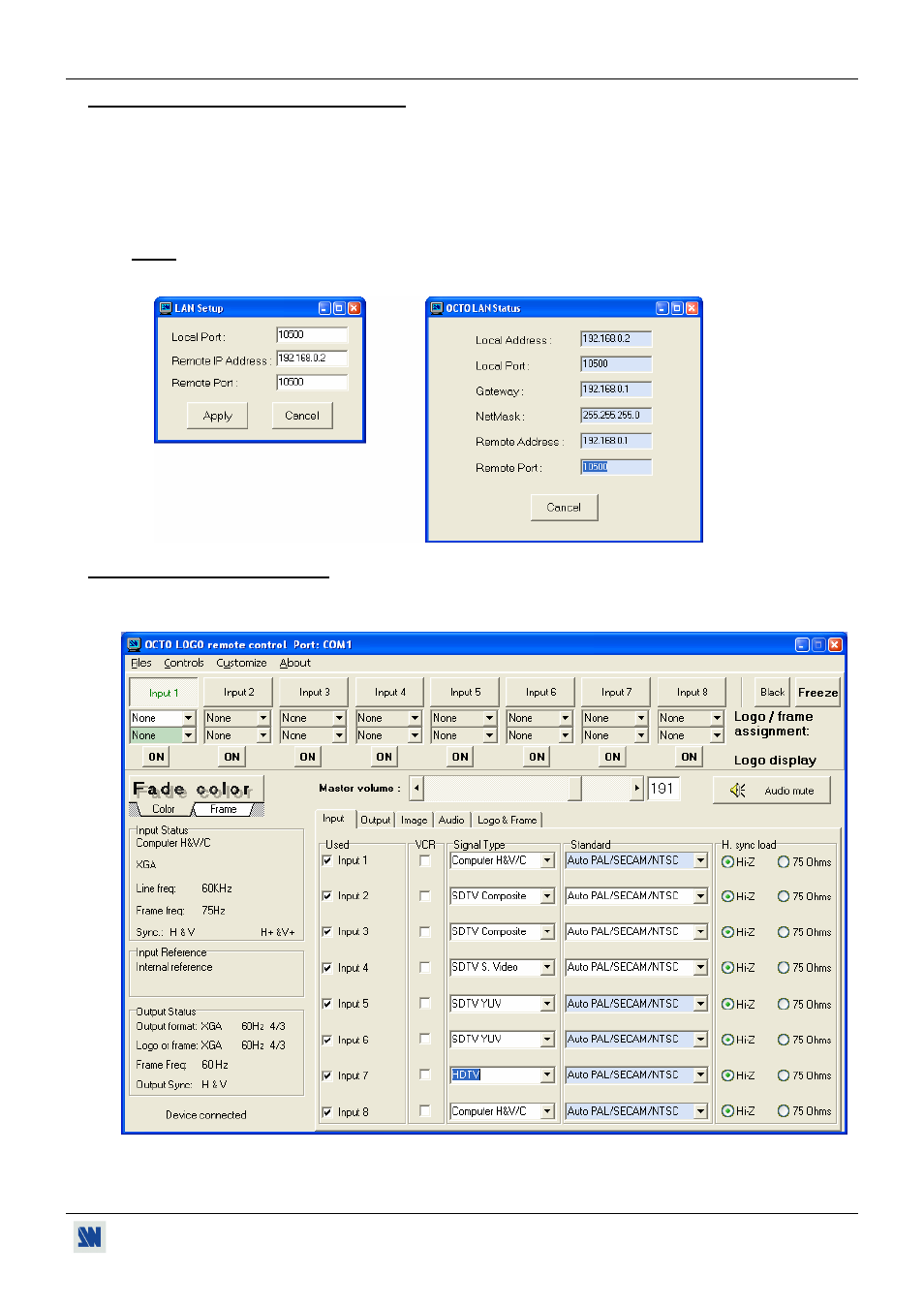Uncheck the Used checkbox for Input 8
This screenshot has height=1308, width=924.
[327, 1112]
